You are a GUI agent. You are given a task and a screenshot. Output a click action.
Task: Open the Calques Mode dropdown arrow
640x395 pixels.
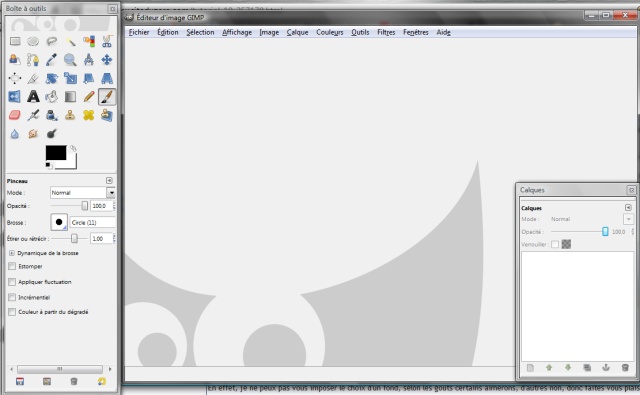tap(628, 219)
